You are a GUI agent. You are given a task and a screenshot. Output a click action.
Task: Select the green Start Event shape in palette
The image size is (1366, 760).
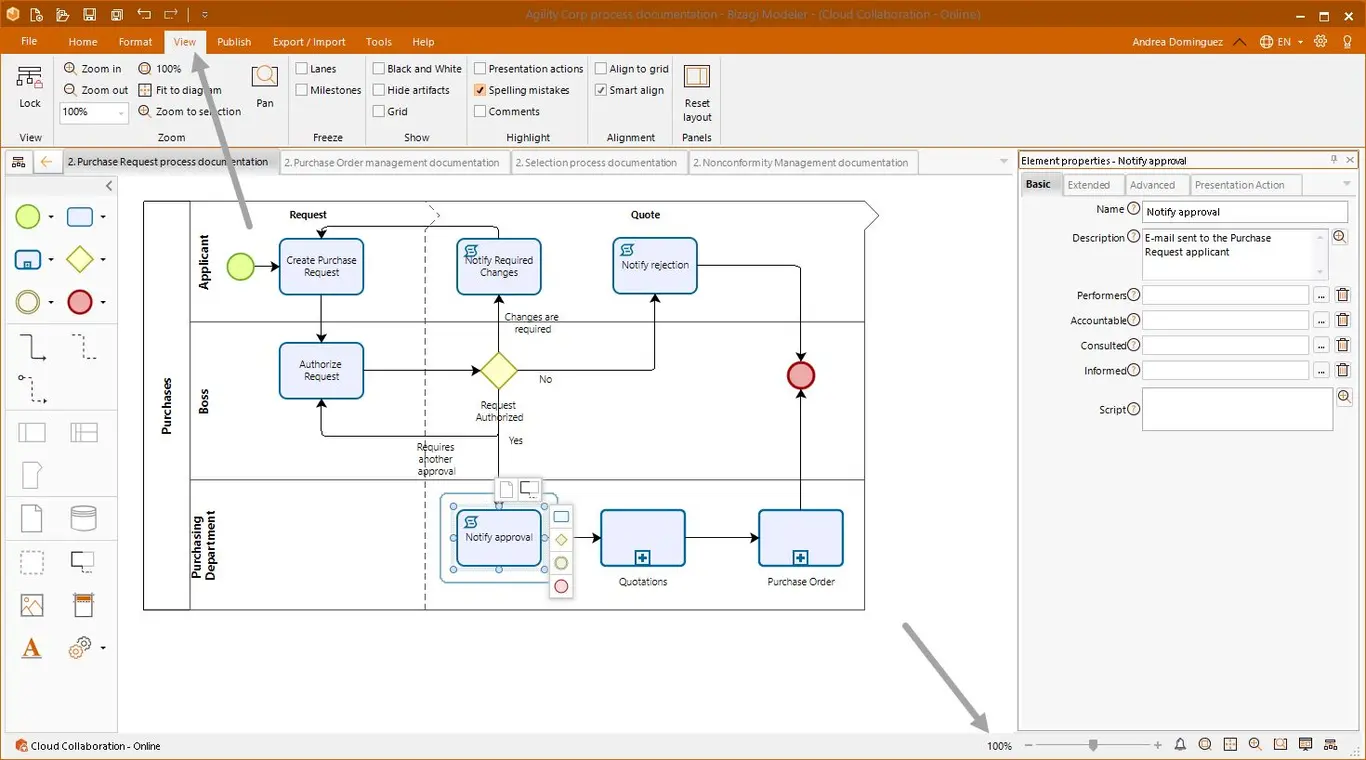point(28,217)
